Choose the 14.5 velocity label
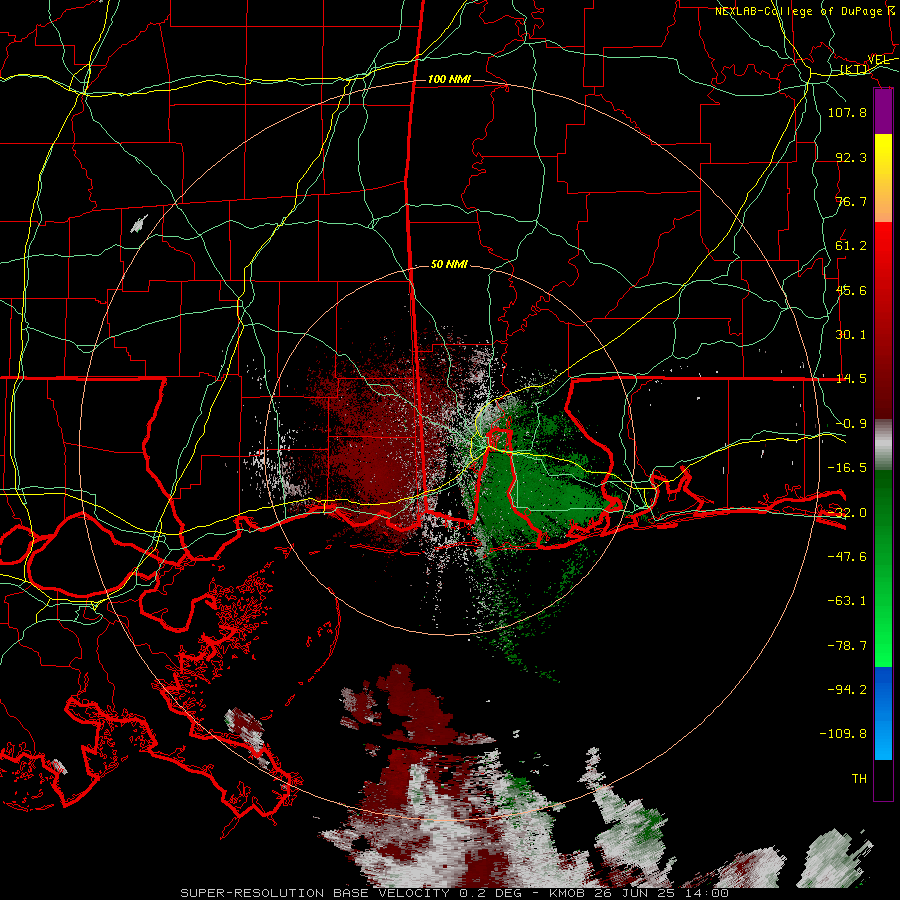 click(x=851, y=379)
